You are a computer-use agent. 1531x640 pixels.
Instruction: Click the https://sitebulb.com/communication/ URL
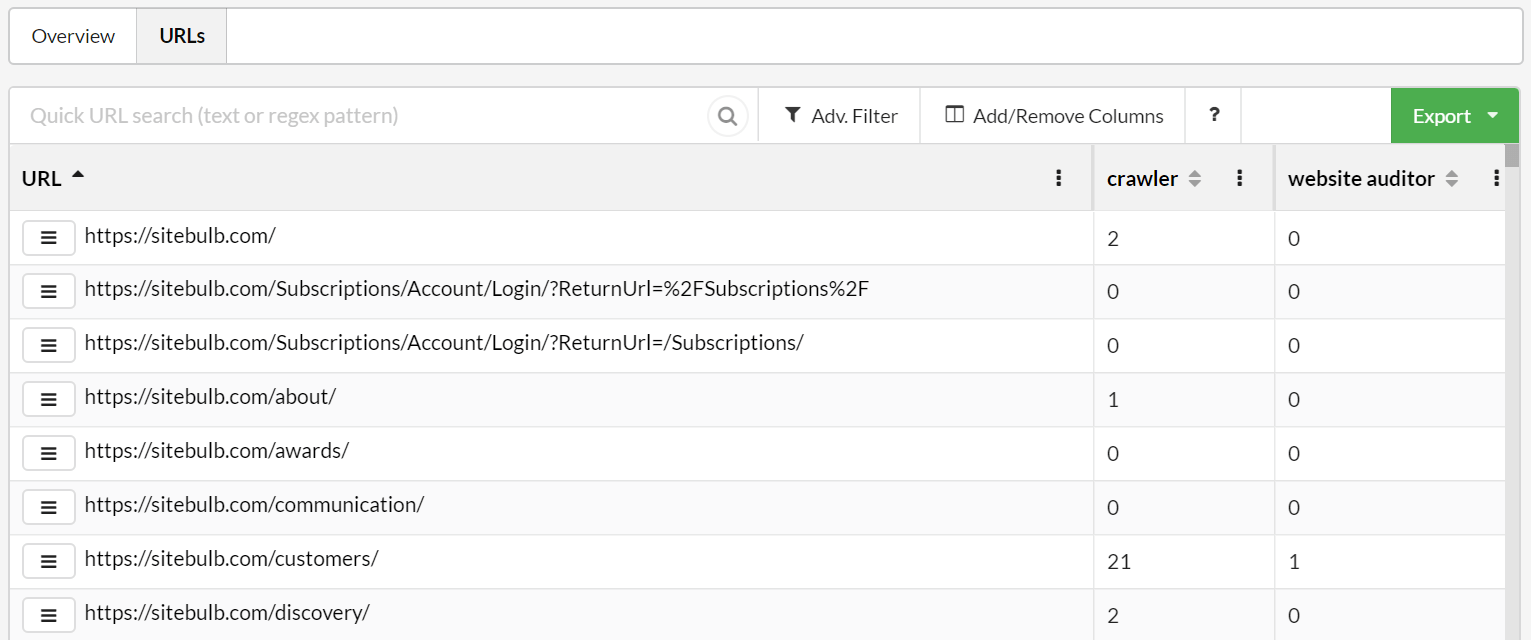[254, 505]
